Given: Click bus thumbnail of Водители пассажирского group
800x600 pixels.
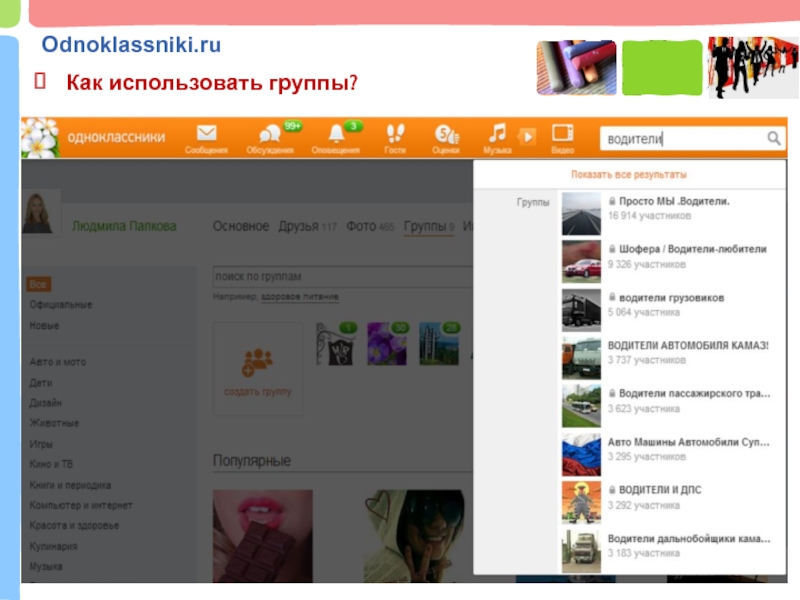Looking at the screenshot, I should 581,406.
